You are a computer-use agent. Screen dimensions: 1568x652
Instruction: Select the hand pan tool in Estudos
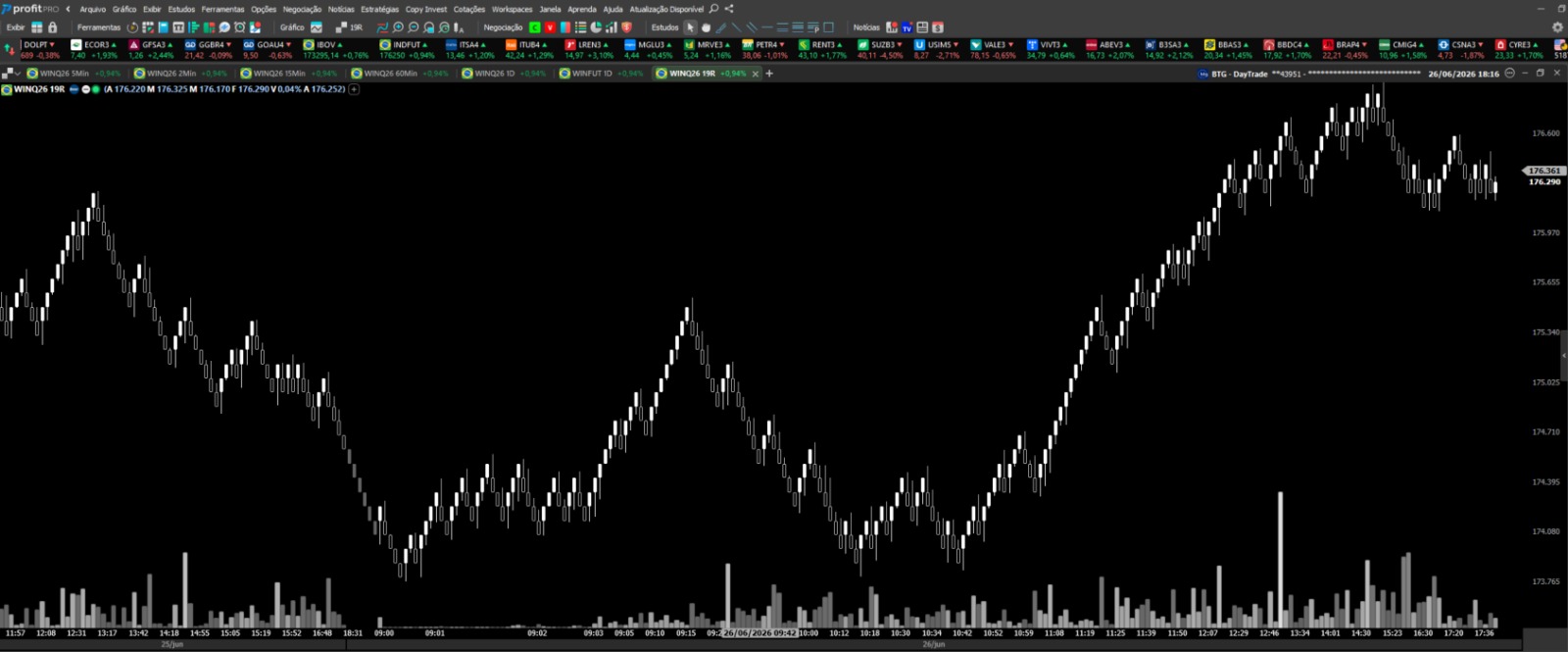coord(706,27)
